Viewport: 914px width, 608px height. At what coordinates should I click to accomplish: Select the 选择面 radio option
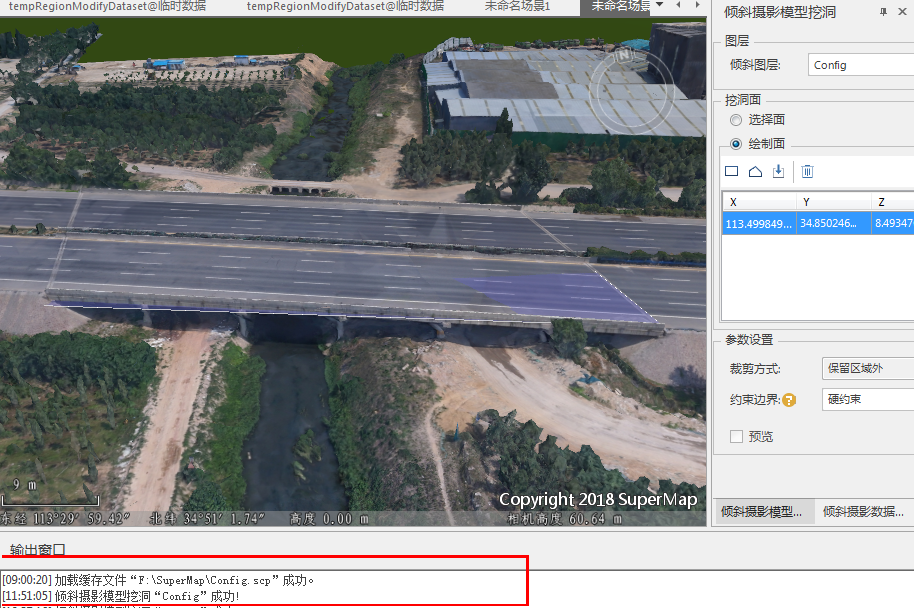[x=736, y=120]
